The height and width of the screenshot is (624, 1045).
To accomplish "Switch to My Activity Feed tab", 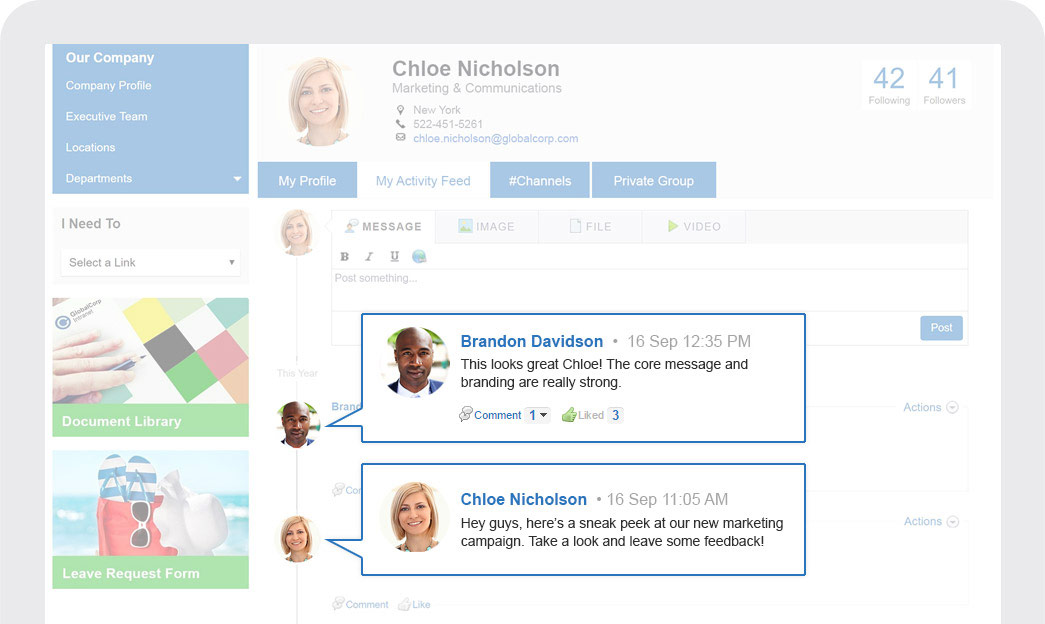I will click(x=423, y=180).
